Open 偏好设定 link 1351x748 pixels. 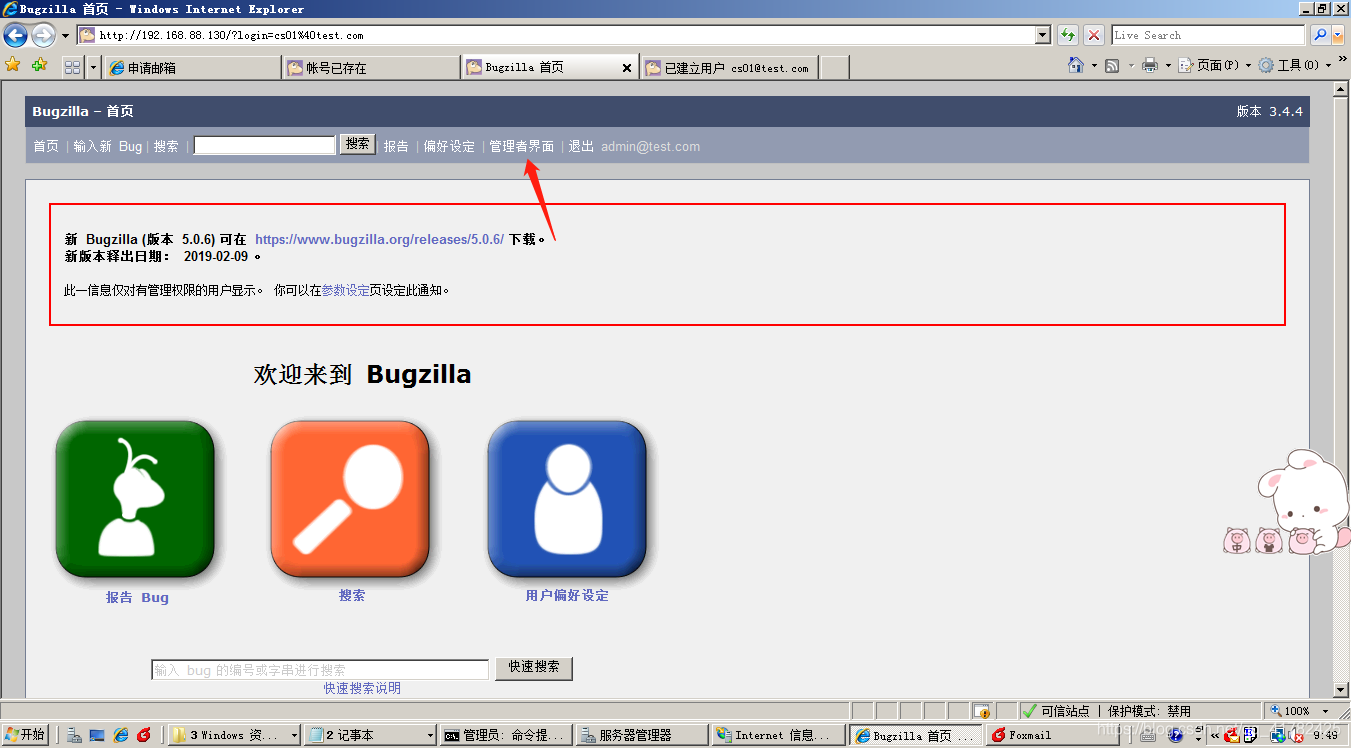[x=449, y=146]
